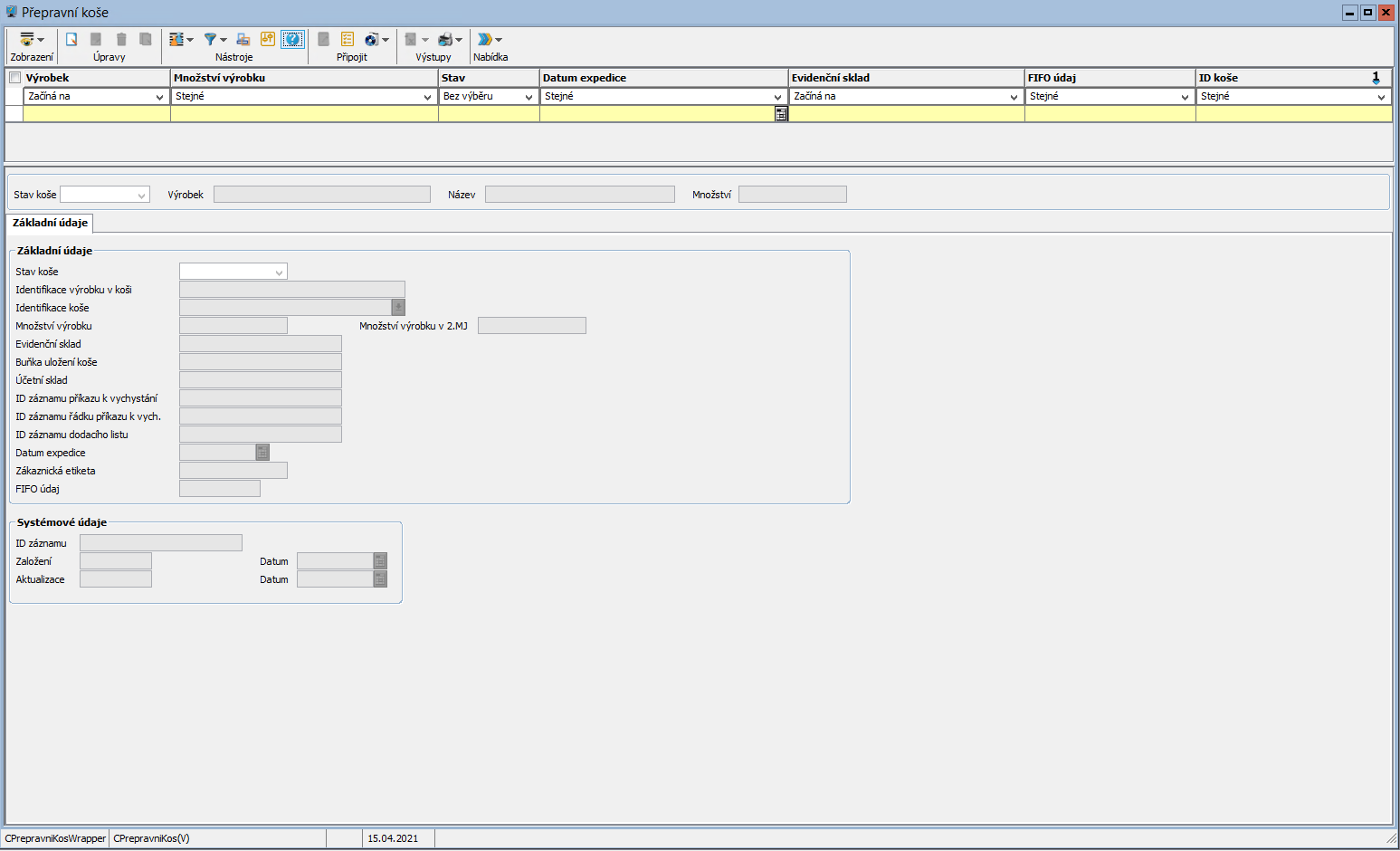Open the Zobrazení view options icon
The width and height of the screenshot is (1400, 851).
click(x=28, y=40)
